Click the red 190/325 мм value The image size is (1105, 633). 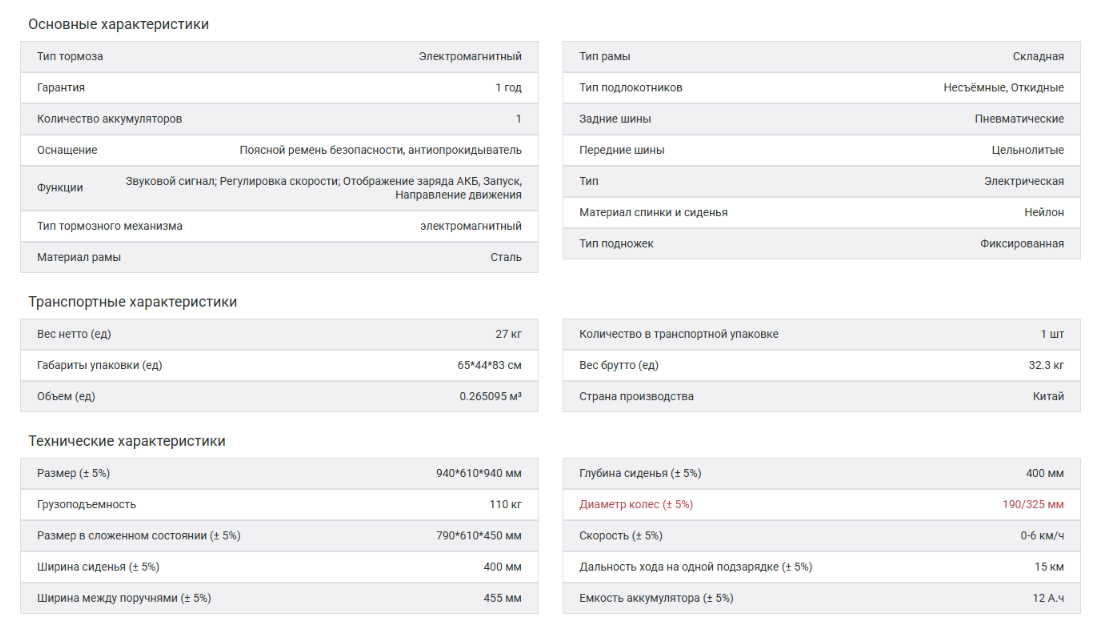1033,504
